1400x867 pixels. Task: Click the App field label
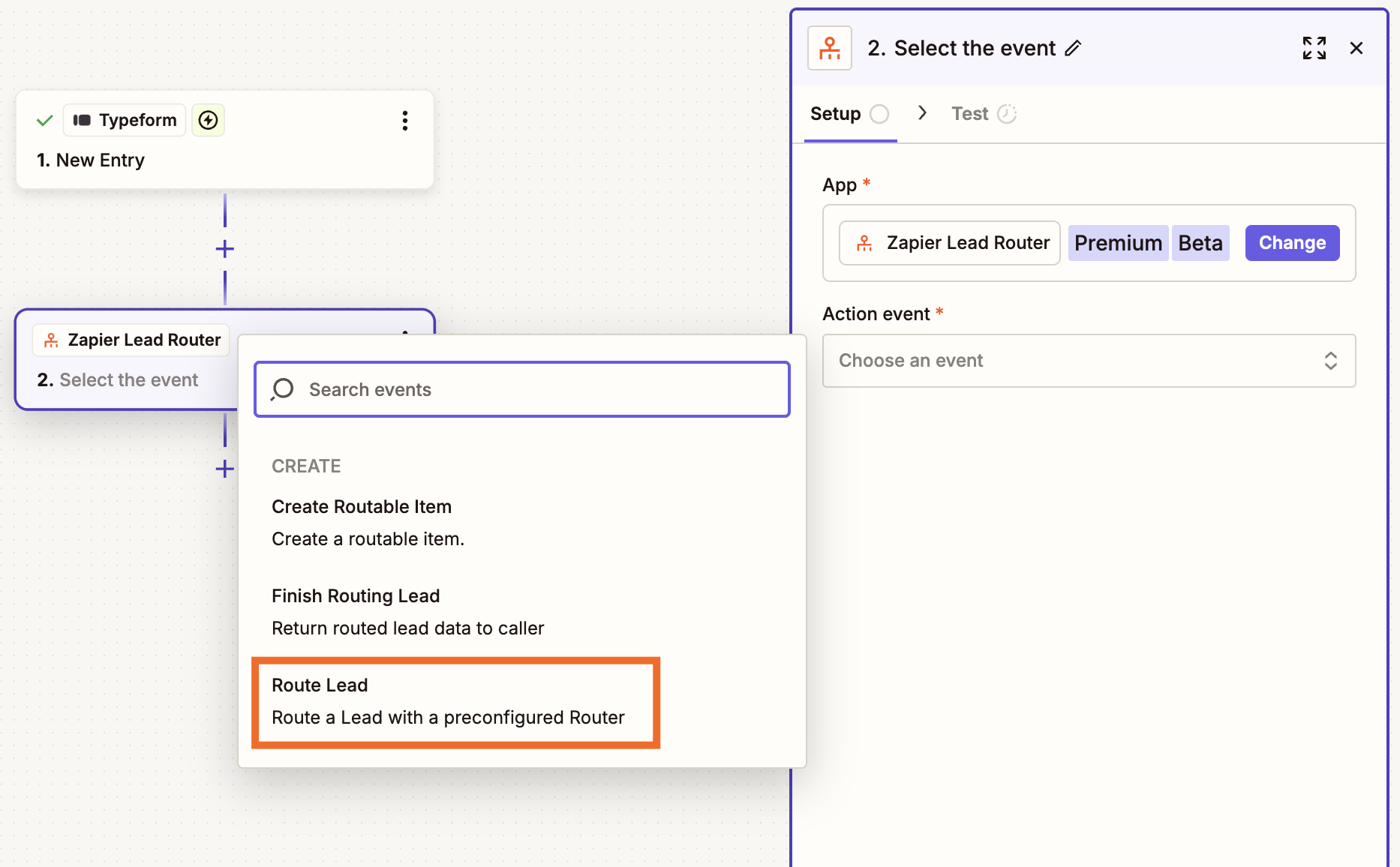coord(840,185)
